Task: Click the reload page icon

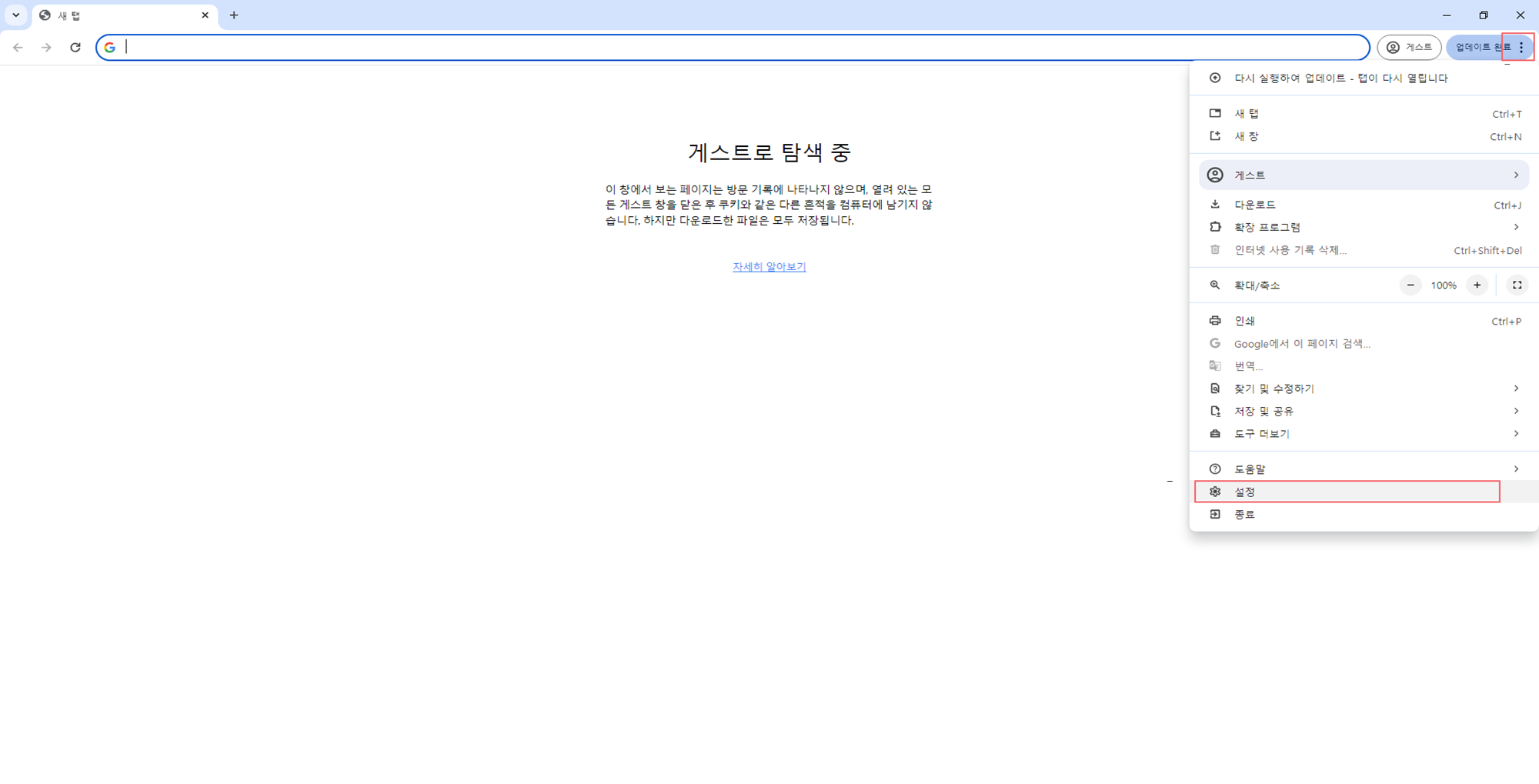Action: (x=75, y=48)
